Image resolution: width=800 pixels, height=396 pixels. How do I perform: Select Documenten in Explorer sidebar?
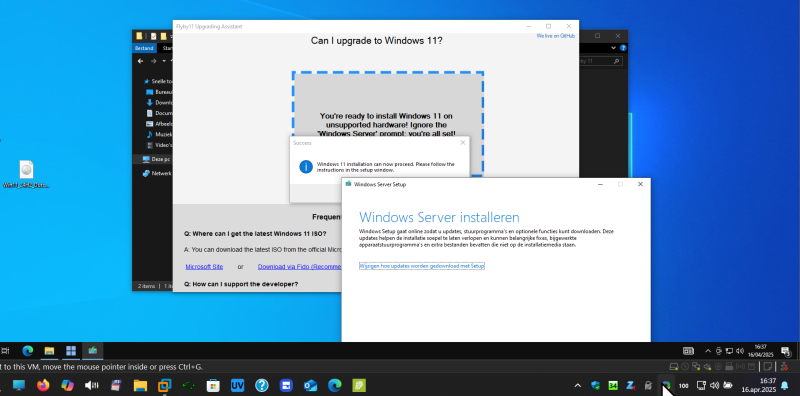click(159, 113)
